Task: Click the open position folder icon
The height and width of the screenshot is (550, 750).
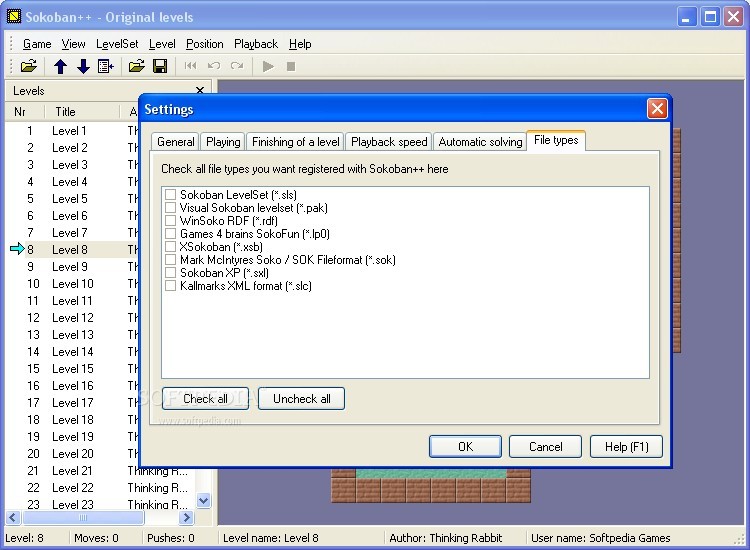Action: 137,66
